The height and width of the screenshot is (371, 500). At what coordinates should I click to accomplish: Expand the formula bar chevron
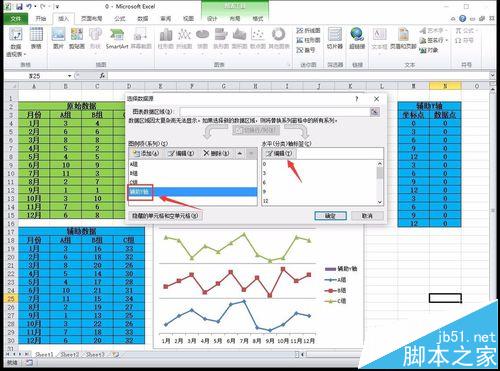(492, 76)
